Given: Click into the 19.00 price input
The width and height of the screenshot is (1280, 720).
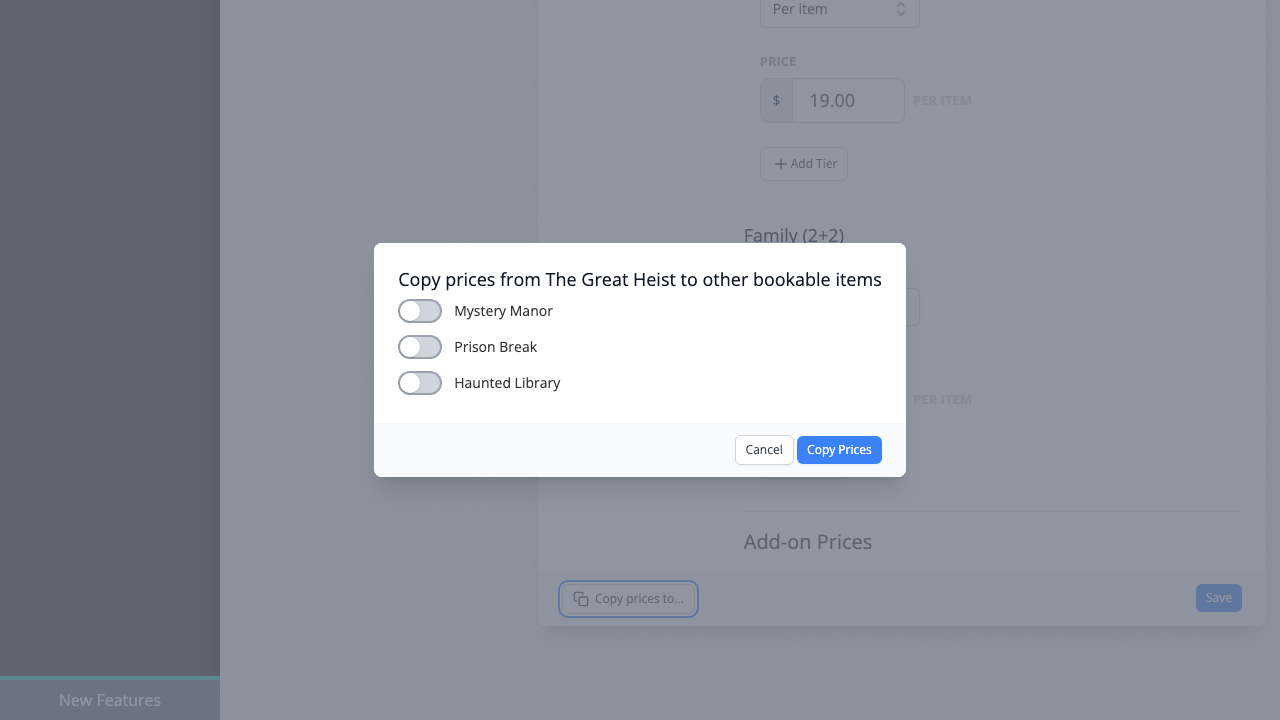Looking at the screenshot, I should (x=848, y=100).
